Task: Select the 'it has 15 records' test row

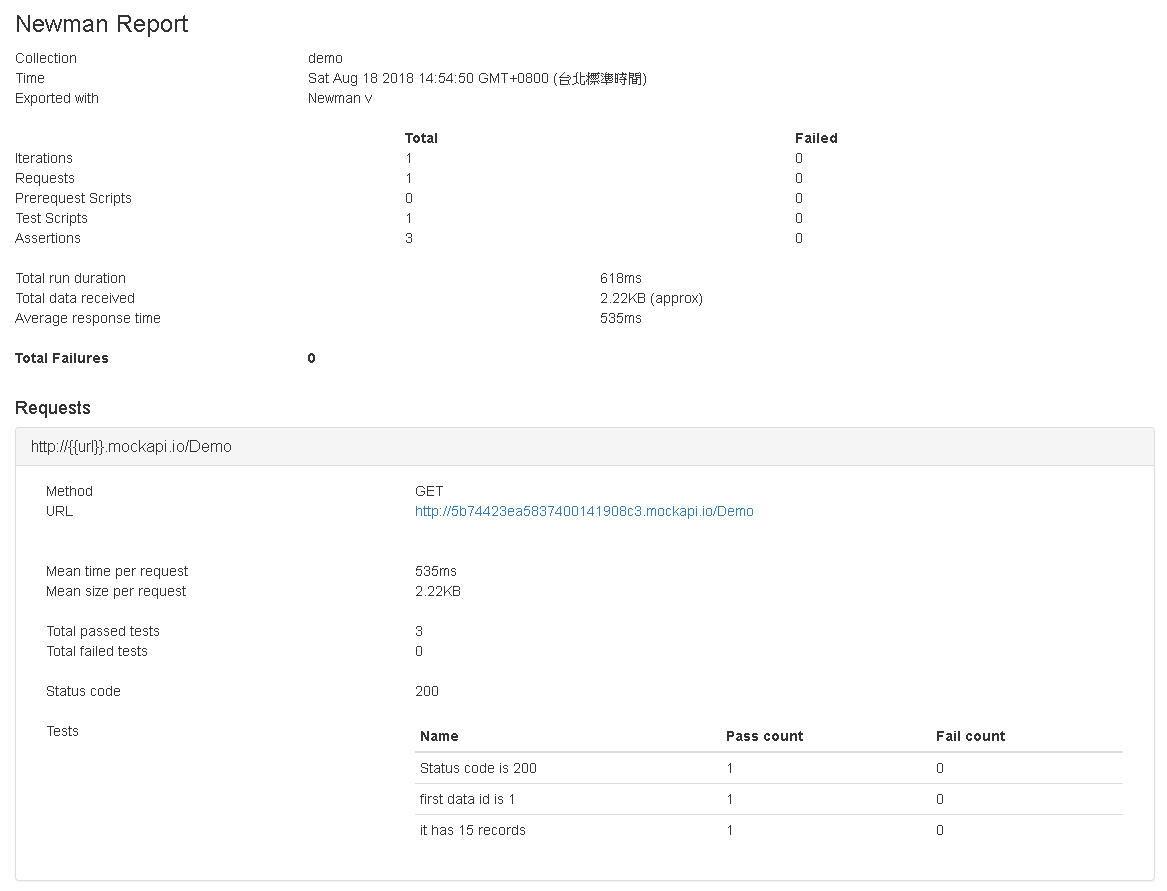Action: 769,831
